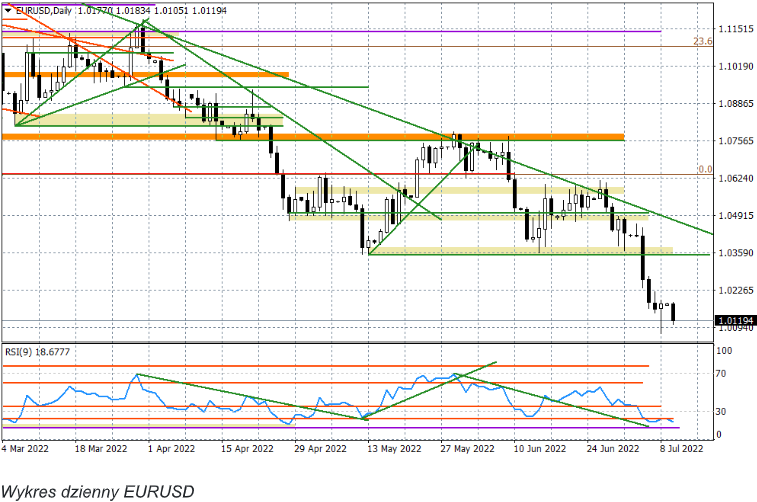Viewport: 757px width, 502px height.
Task: Click the current price label 1.01194
Action: (x=735, y=321)
